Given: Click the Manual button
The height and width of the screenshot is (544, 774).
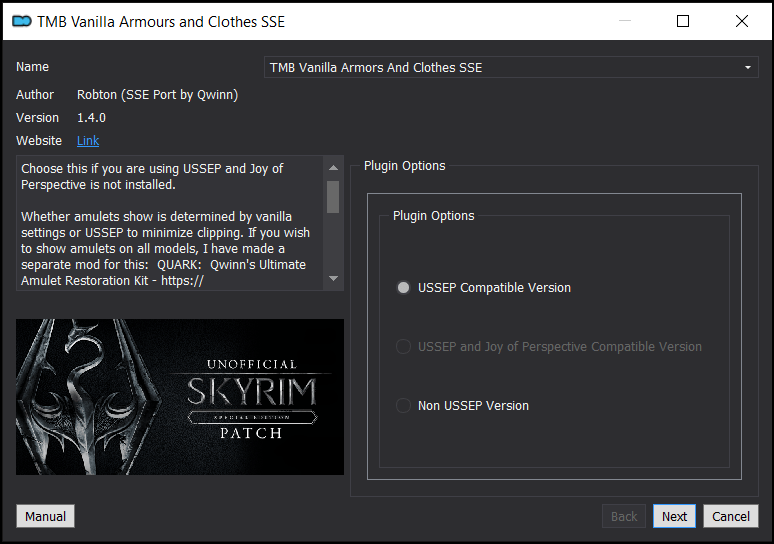Looking at the screenshot, I should (45, 516).
